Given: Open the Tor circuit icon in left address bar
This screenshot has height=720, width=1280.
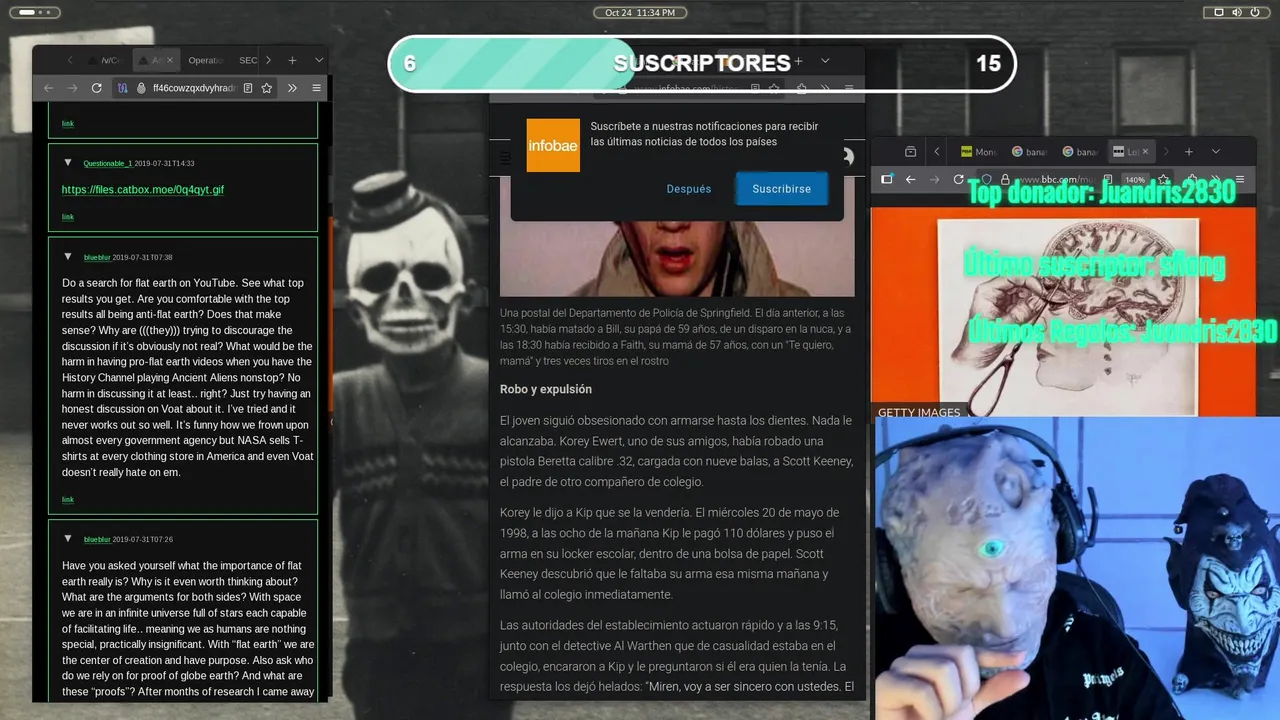Looking at the screenshot, I should point(123,88).
